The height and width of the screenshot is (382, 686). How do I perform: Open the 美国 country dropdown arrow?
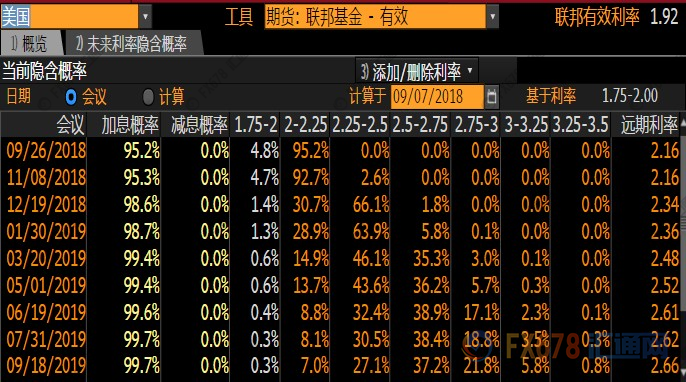[145, 17]
